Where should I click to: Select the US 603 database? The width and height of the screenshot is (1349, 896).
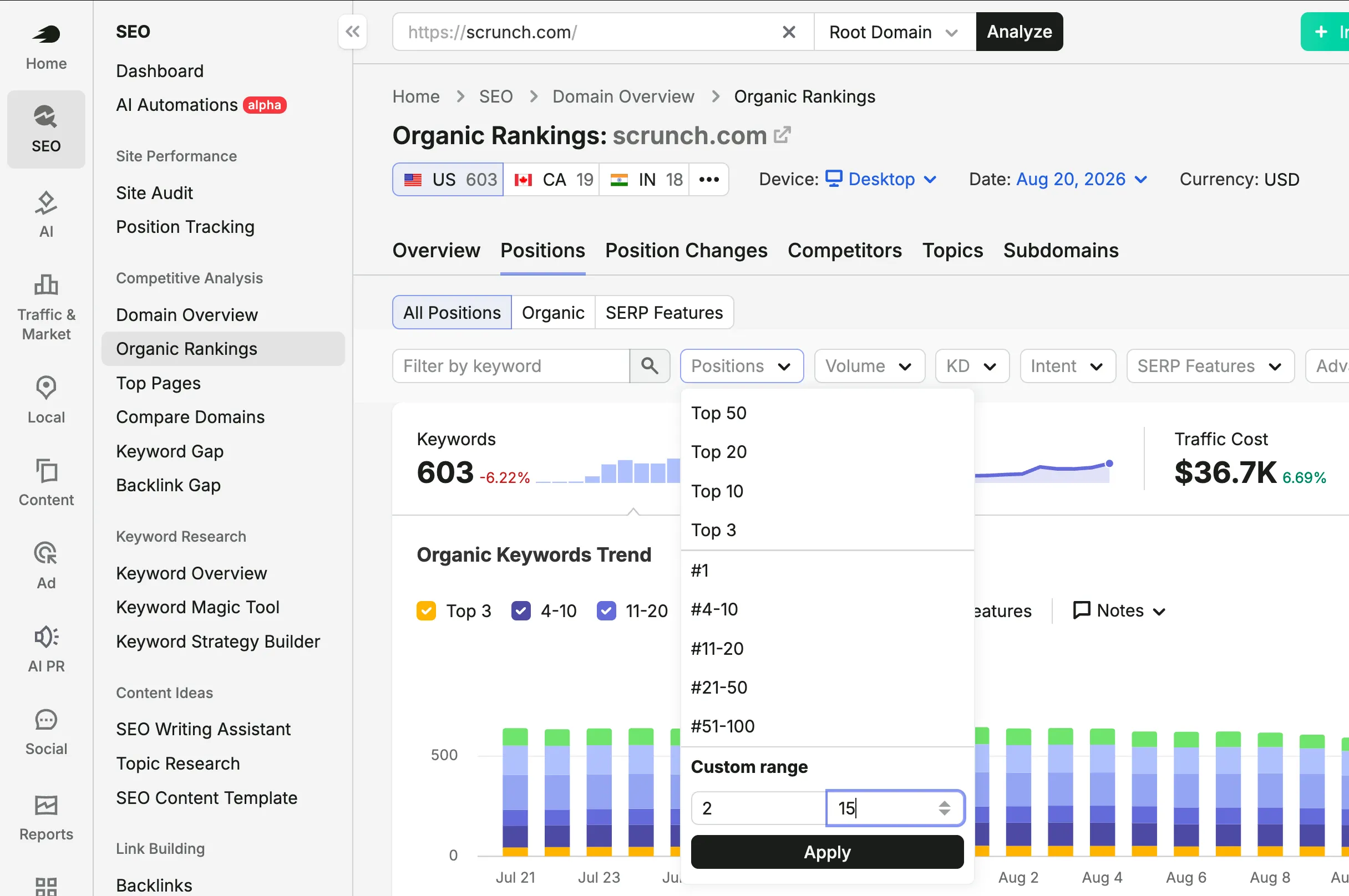click(x=448, y=180)
